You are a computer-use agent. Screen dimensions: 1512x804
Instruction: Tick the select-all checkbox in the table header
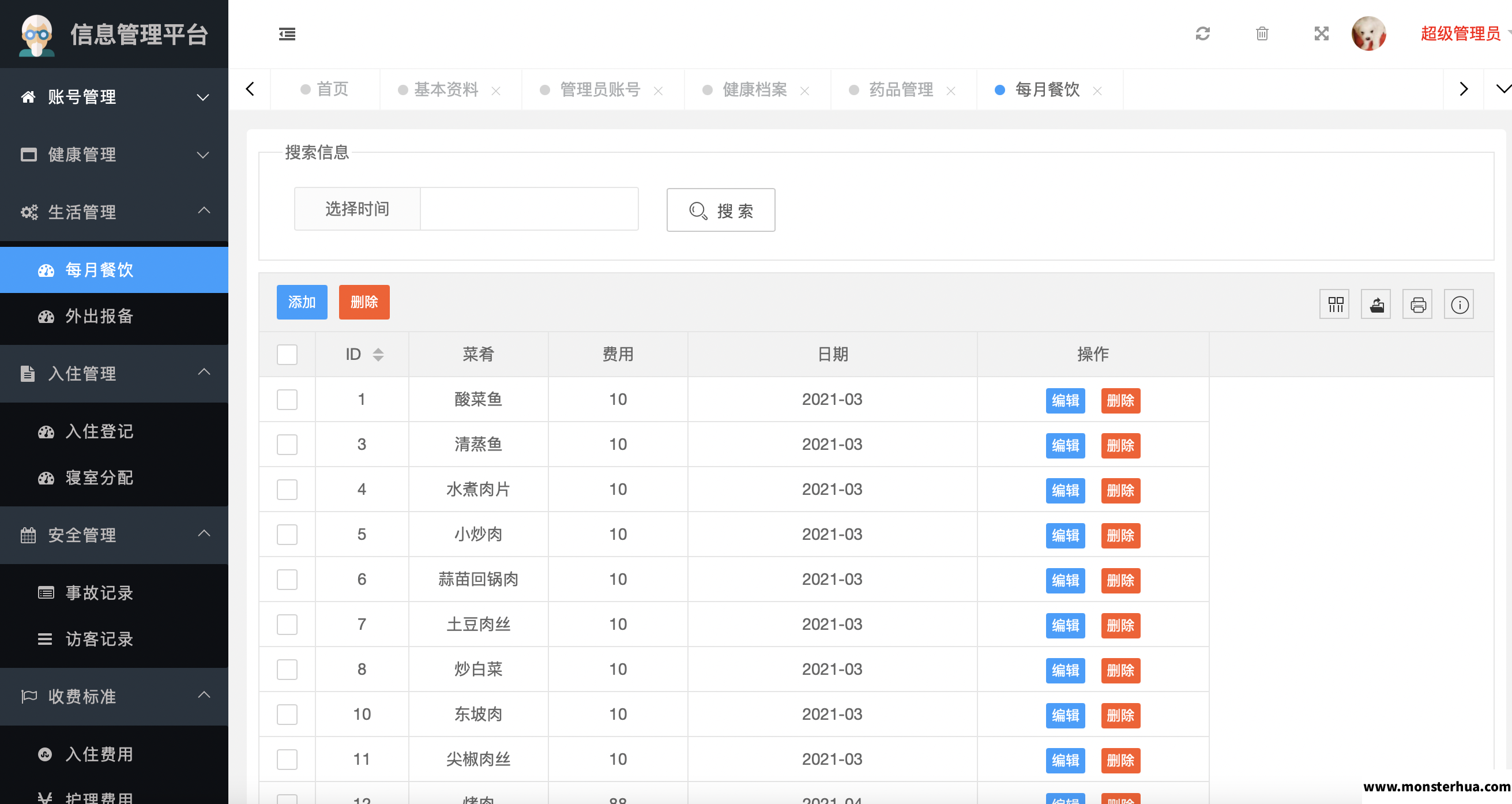[x=287, y=355]
